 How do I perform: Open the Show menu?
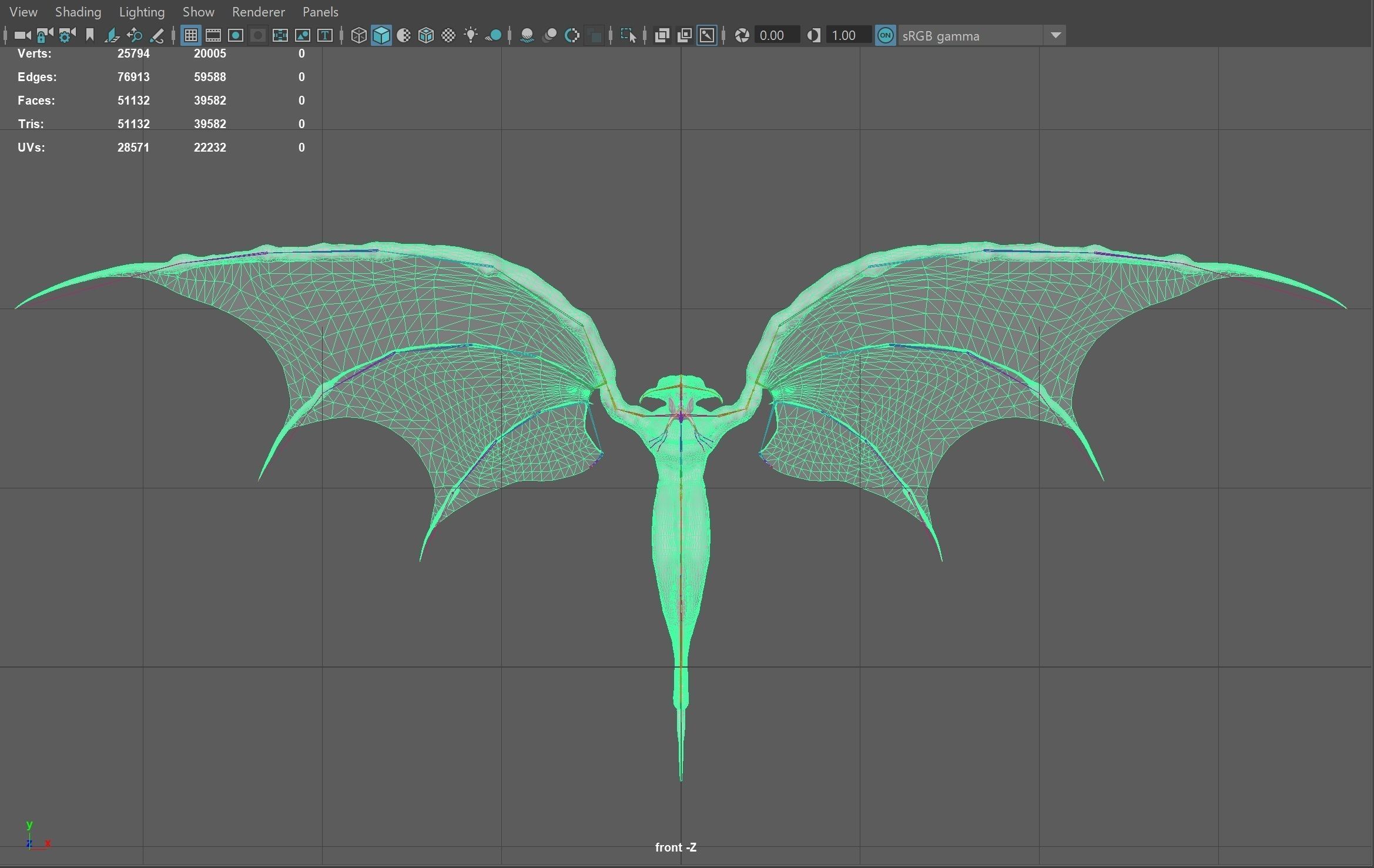pos(198,12)
